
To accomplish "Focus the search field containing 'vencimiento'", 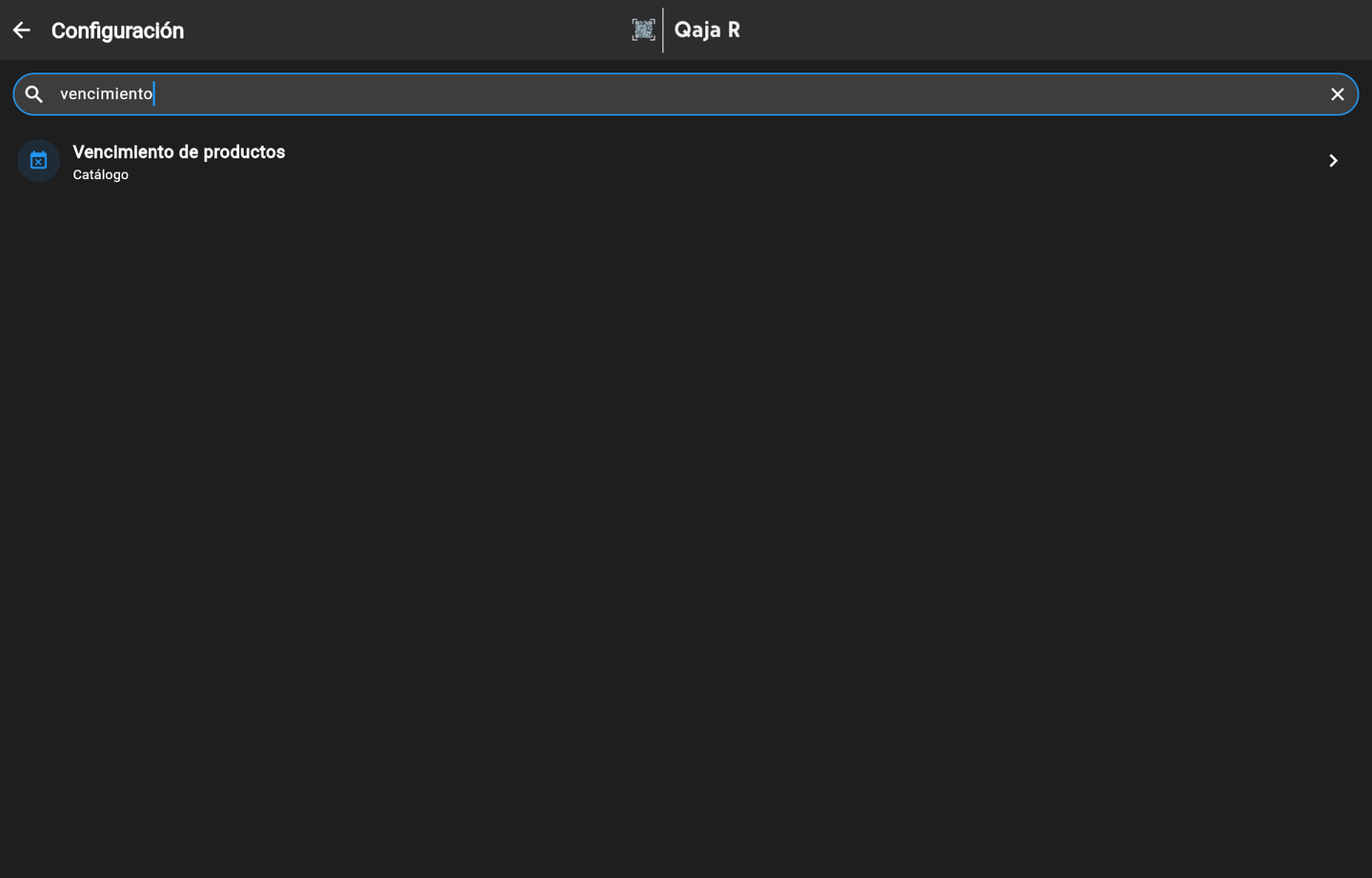I will pos(686,94).
